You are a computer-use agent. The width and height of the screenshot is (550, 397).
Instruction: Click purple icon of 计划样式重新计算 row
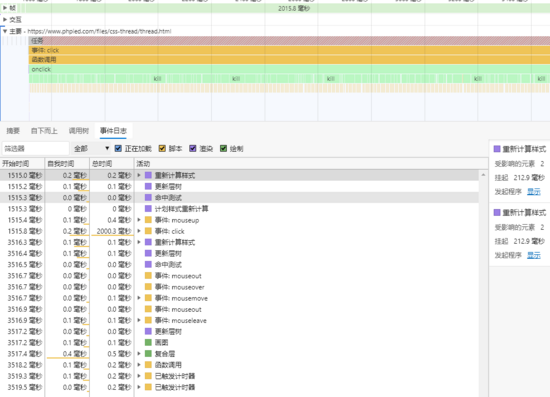pos(148,209)
